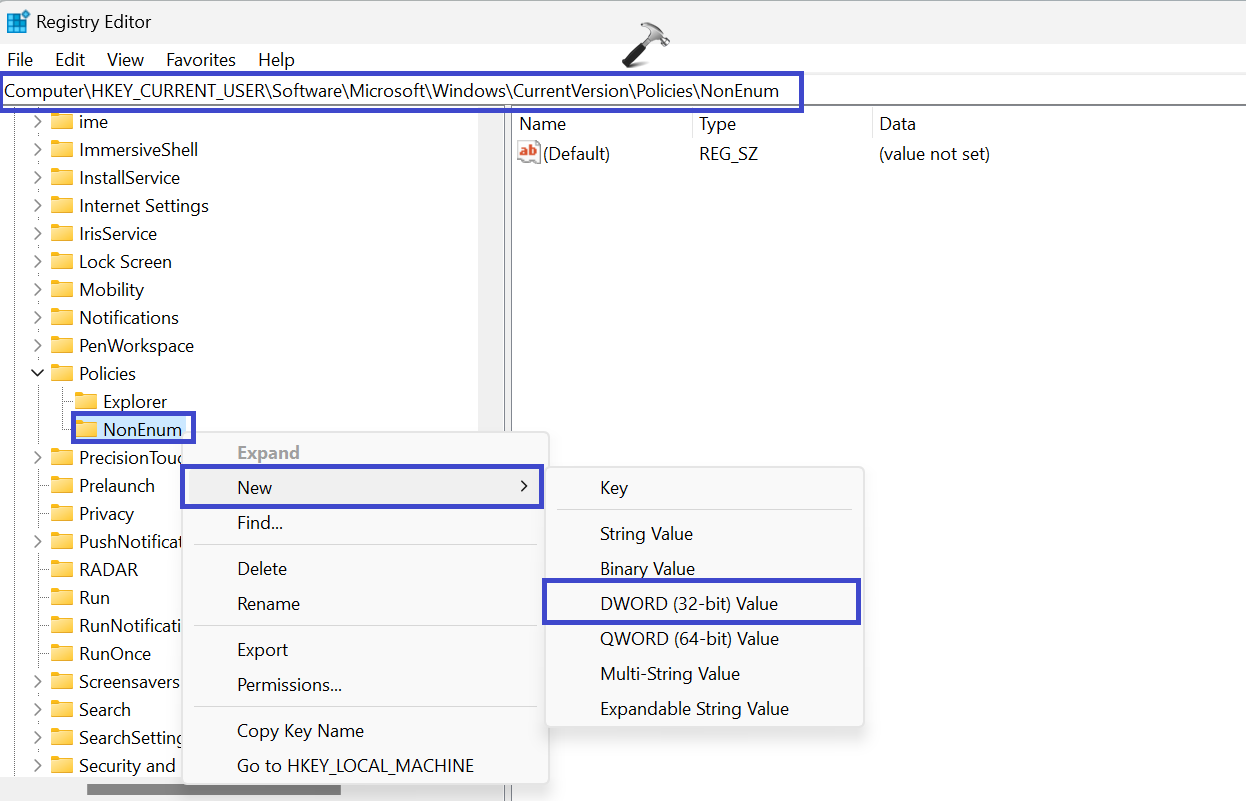Click the ImmersiveShell folder icon
This screenshot has width=1246, height=801.
[63, 150]
